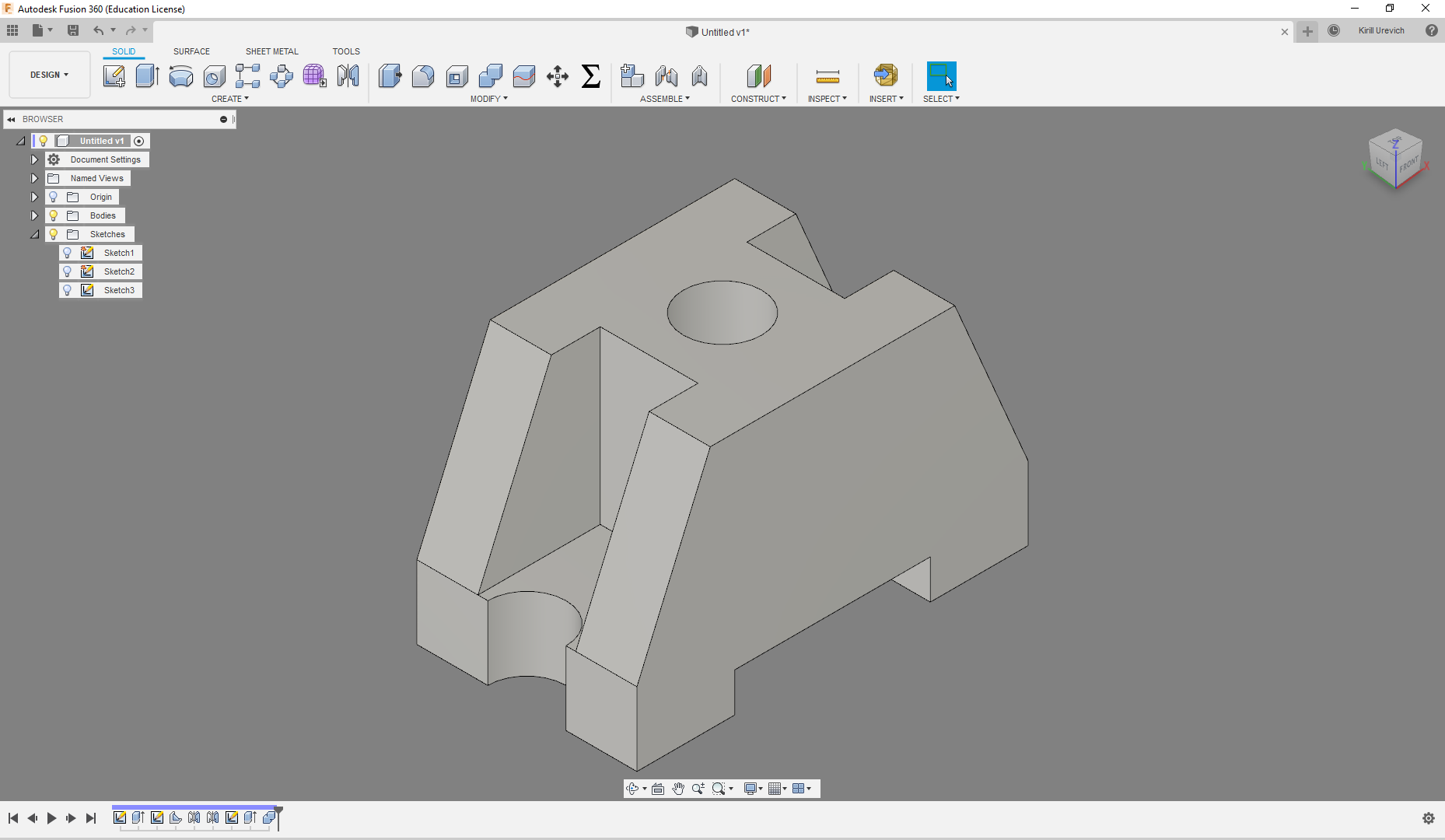Select the Shell tool
This screenshot has height=840, width=1445.
(x=457, y=76)
